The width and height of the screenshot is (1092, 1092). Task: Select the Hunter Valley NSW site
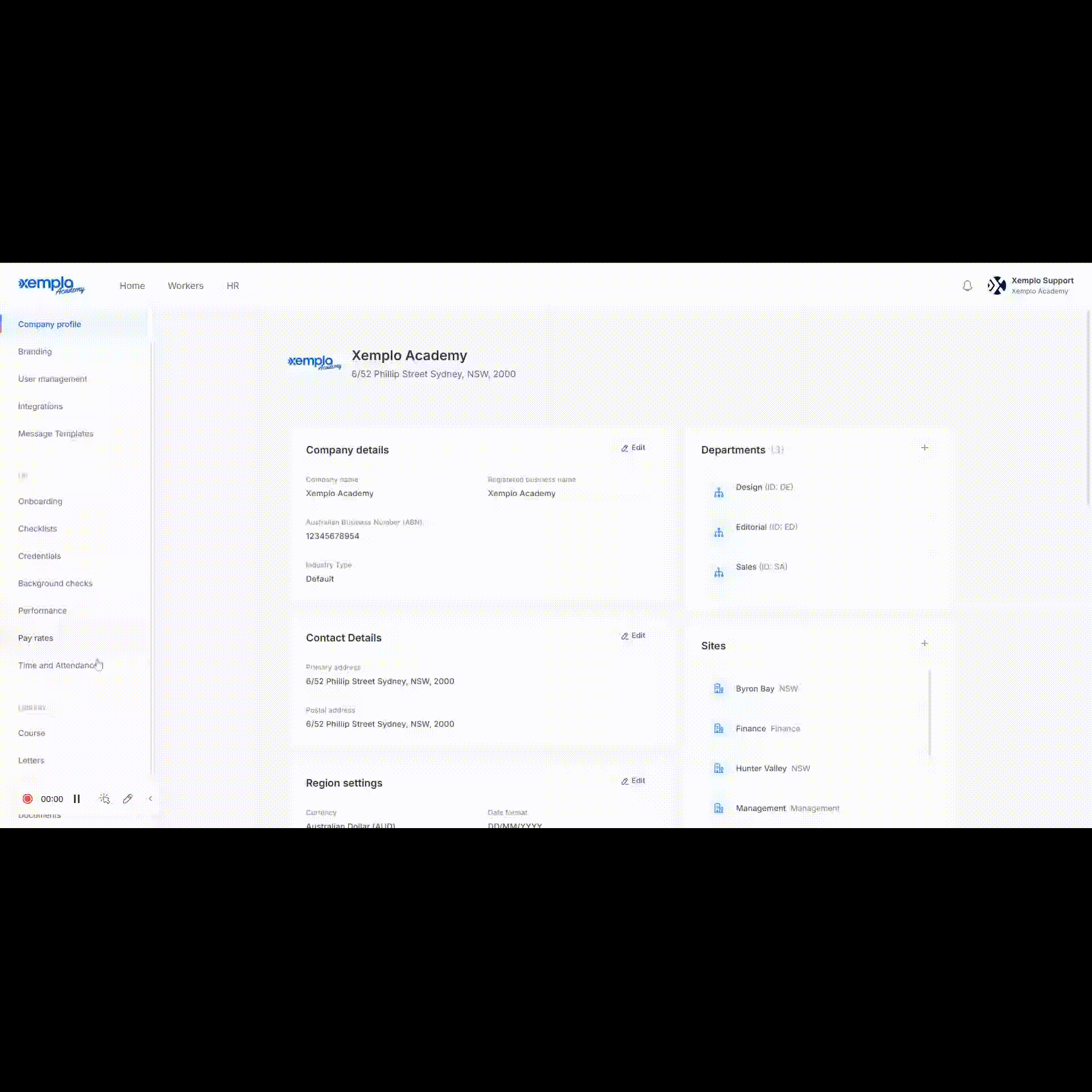[772, 768]
